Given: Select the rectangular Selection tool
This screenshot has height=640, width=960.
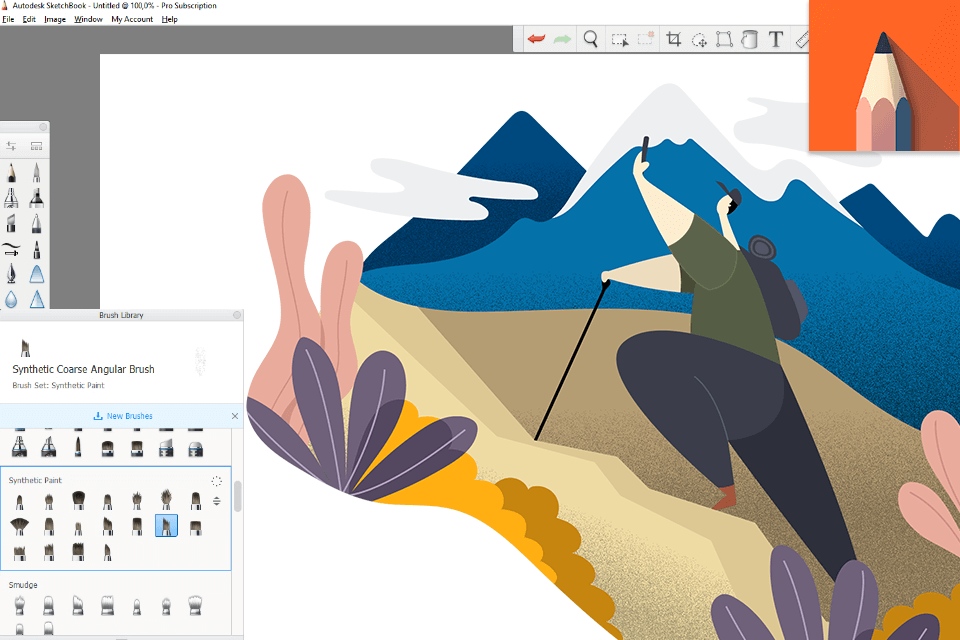Looking at the screenshot, I should 620,40.
